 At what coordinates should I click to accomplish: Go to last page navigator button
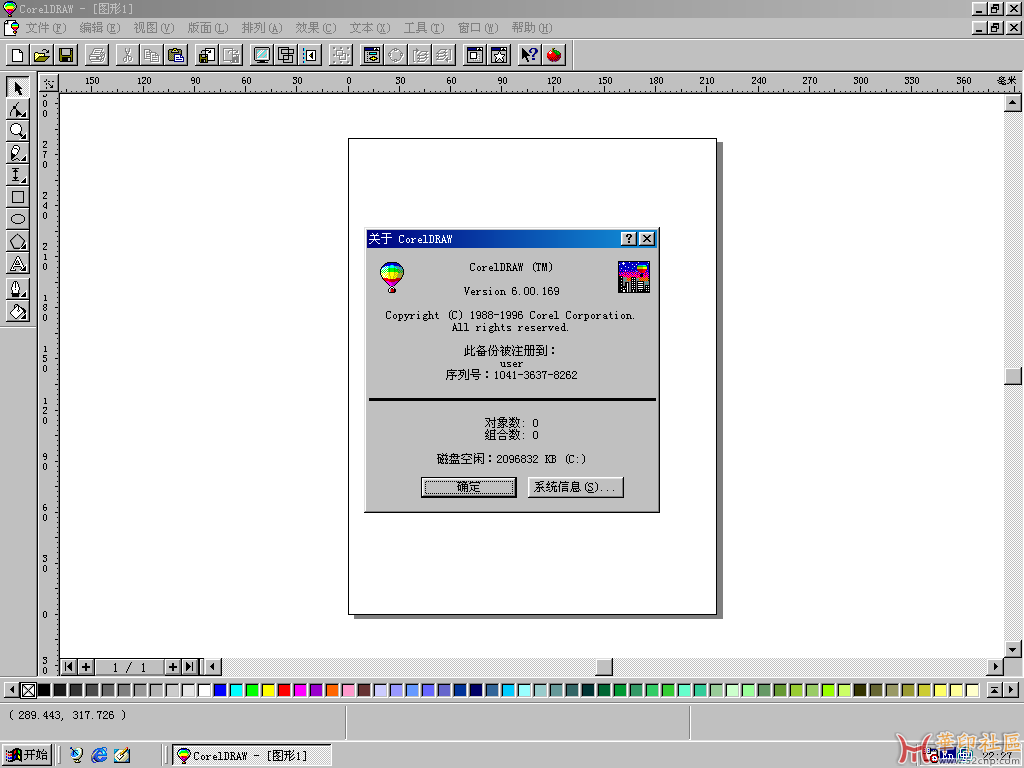click(x=189, y=667)
